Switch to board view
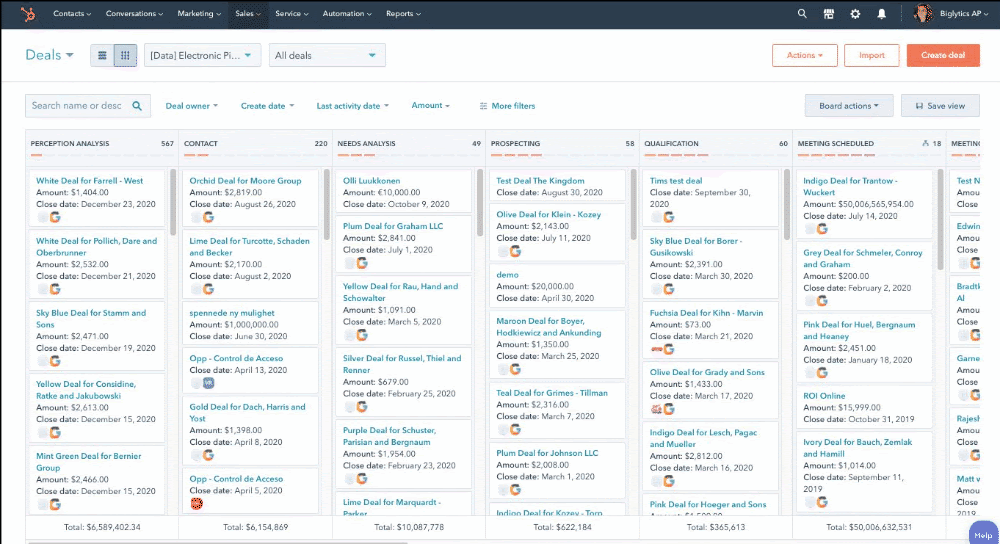Screen dimensions: 1000x544 coord(125,56)
